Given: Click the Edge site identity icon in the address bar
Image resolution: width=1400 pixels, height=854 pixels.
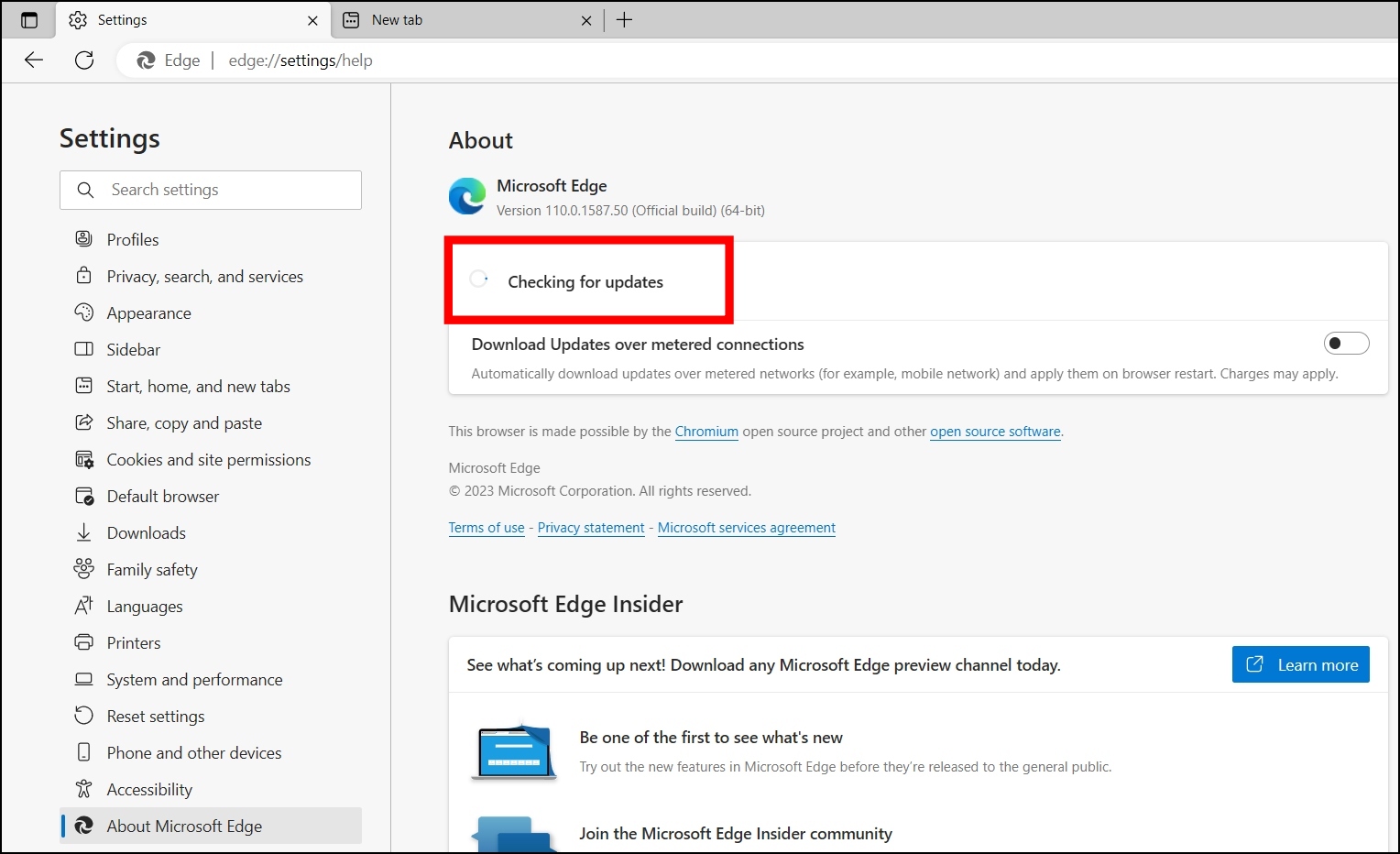Looking at the screenshot, I should tap(146, 60).
